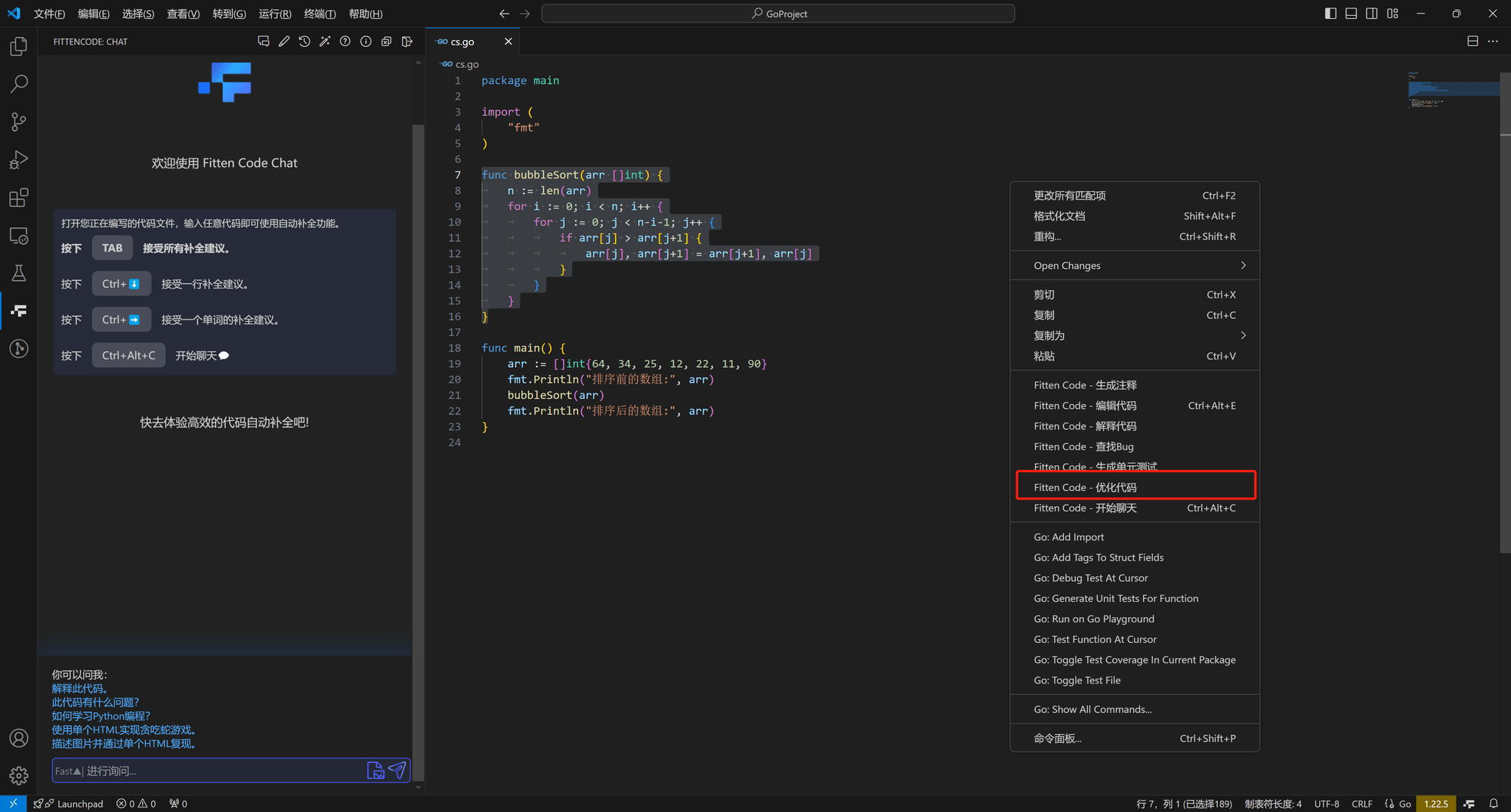
Task: Open the 终端(T) menu
Action: [x=320, y=14]
